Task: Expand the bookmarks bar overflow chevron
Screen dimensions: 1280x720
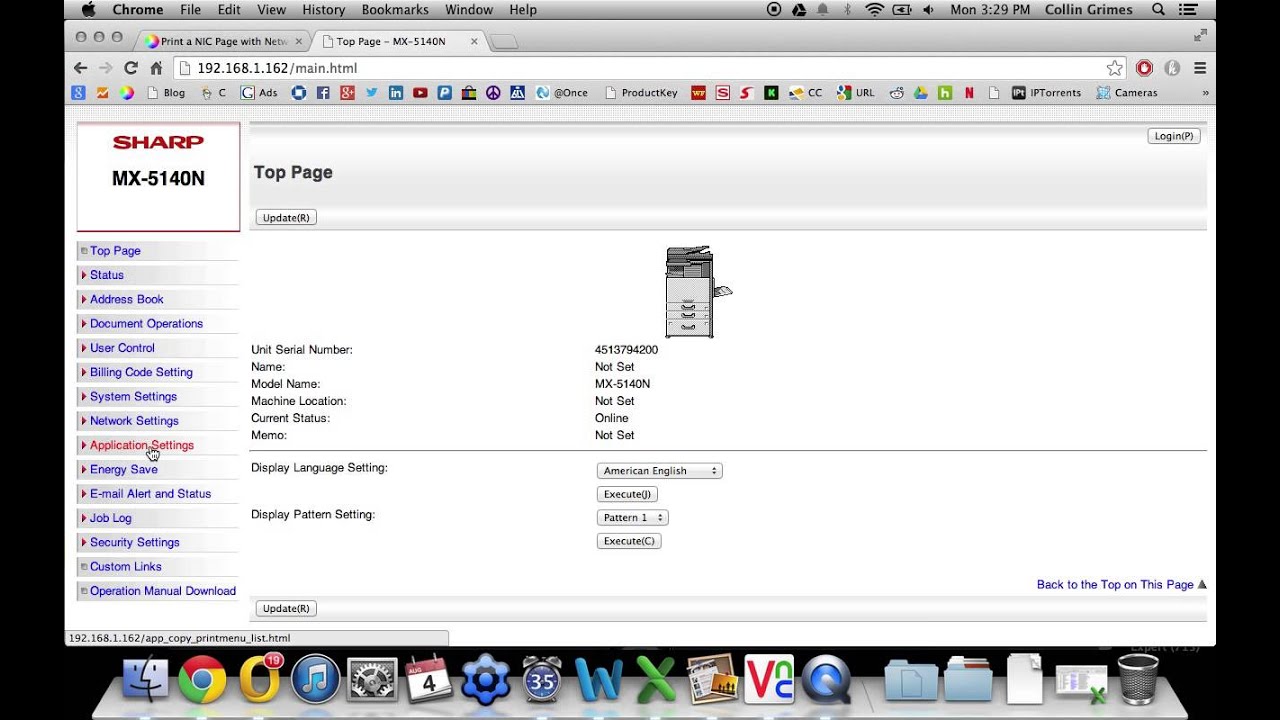Action: pos(1205,93)
